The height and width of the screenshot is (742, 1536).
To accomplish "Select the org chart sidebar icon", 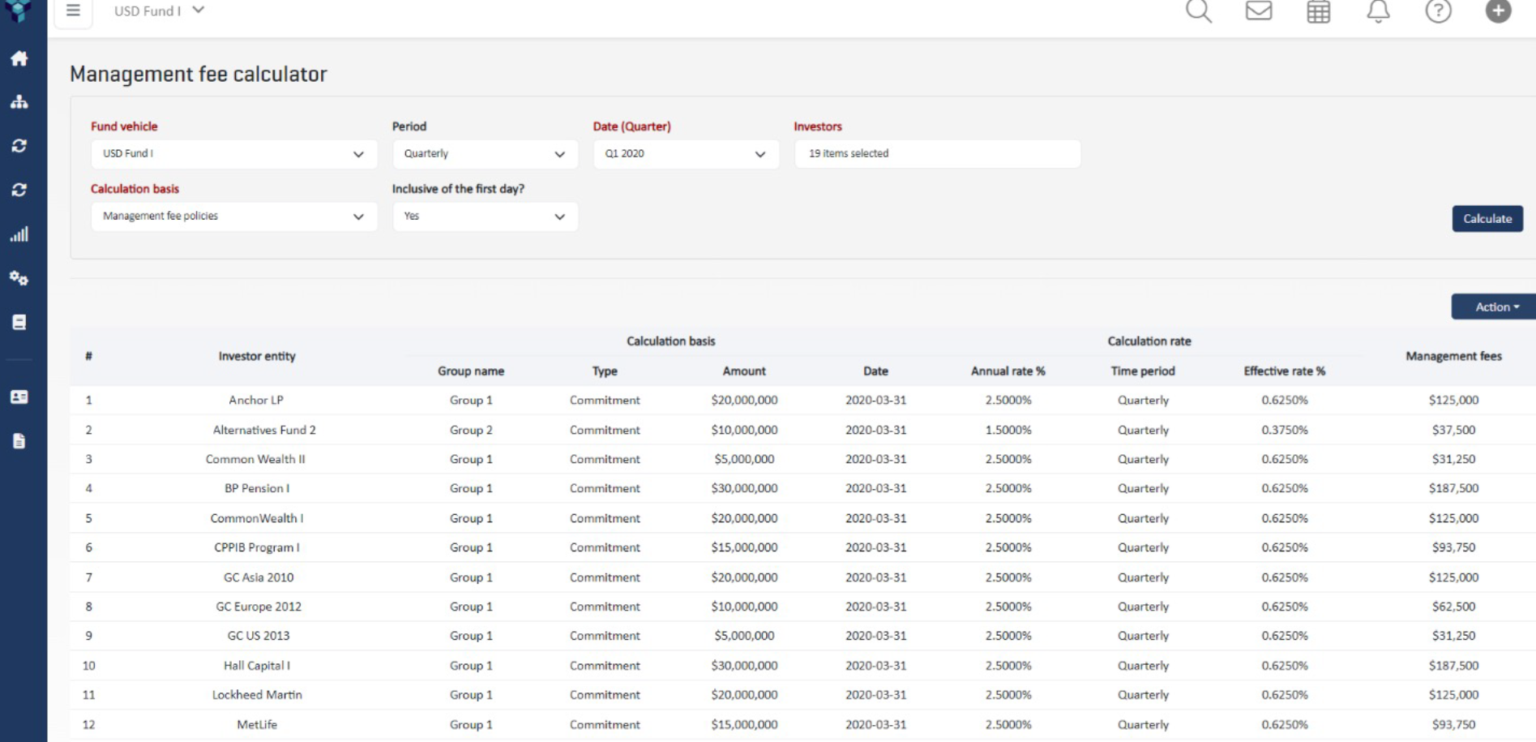I will click(20, 100).
